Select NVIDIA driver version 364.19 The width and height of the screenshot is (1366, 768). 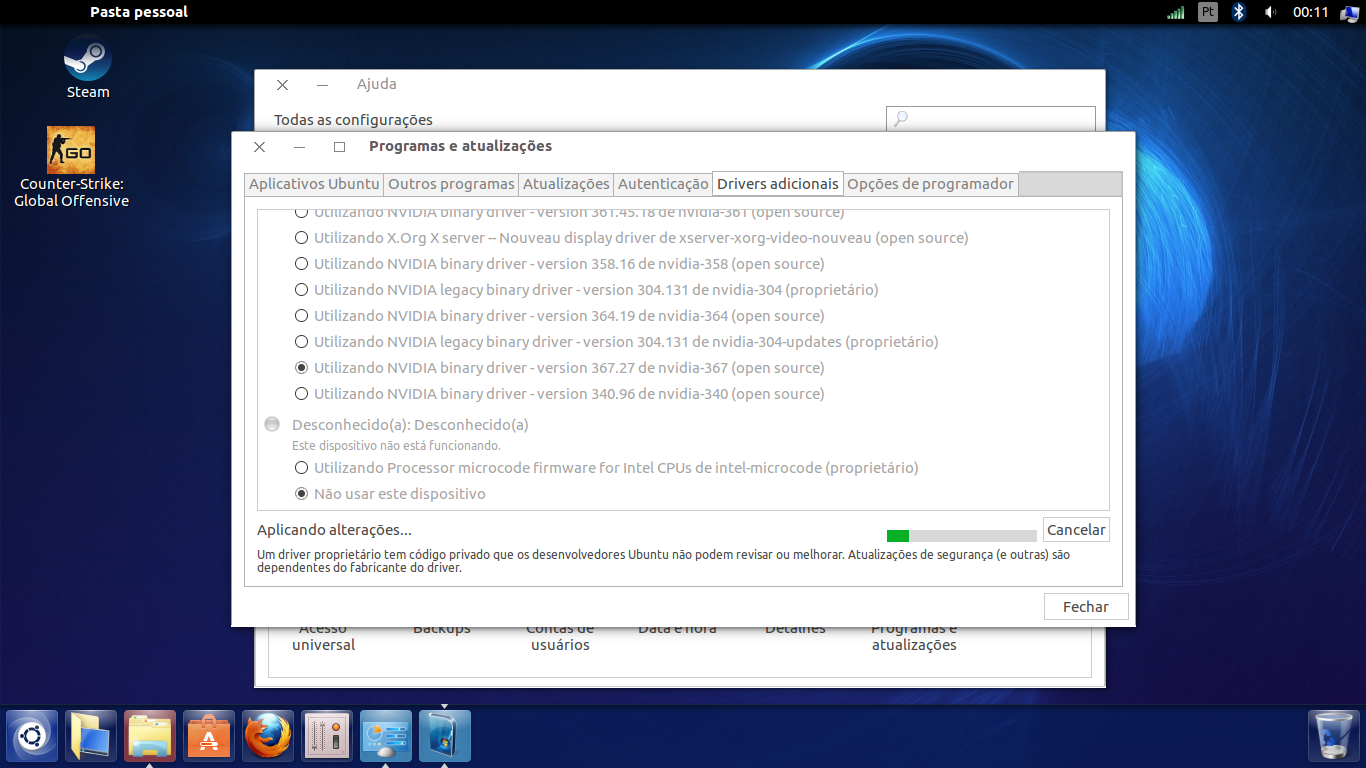coord(559,316)
